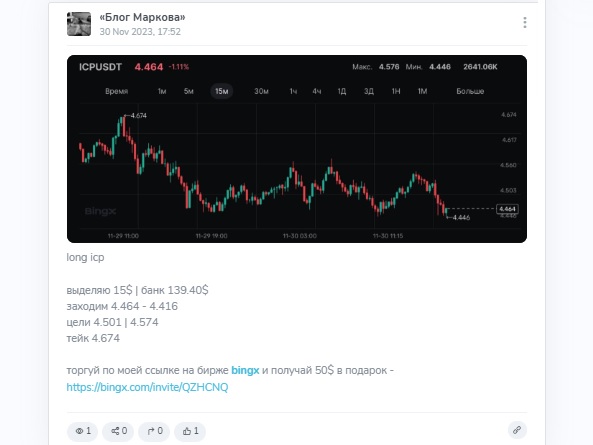
Task: Open the bingx.com/invite/QZHCNQ URL
Action: coord(147,387)
